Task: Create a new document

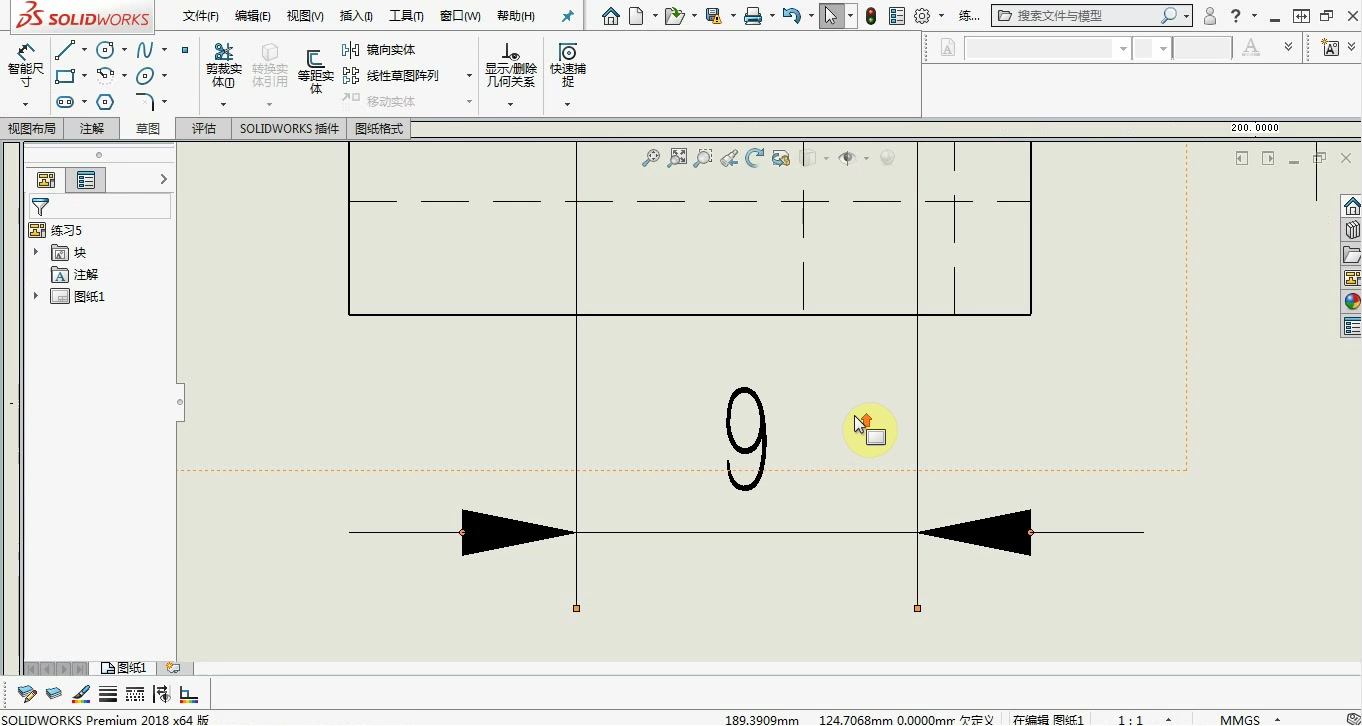Action: click(x=636, y=16)
